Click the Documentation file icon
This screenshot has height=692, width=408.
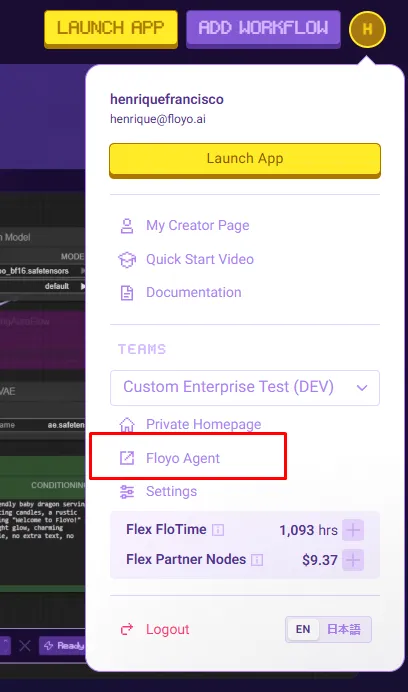127,293
